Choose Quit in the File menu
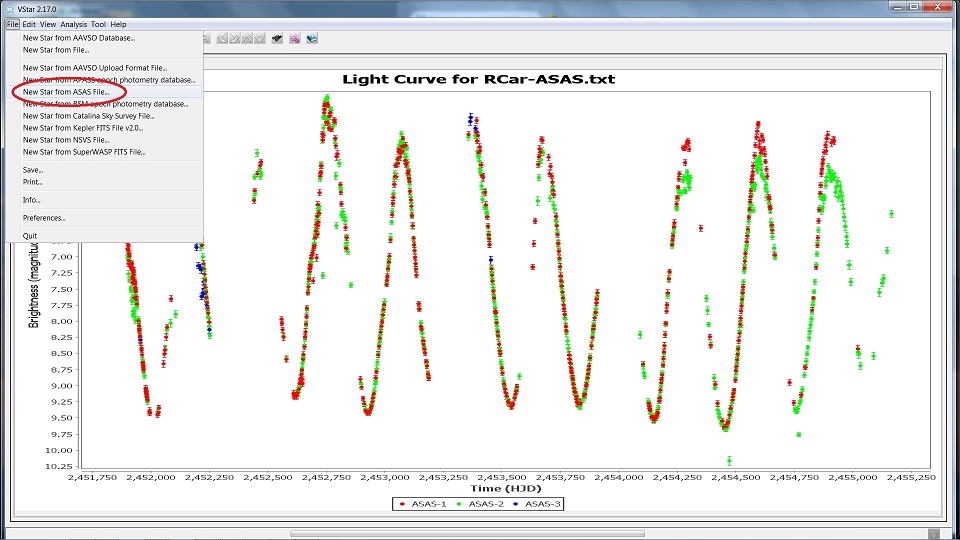960x540 pixels. click(x=30, y=236)
